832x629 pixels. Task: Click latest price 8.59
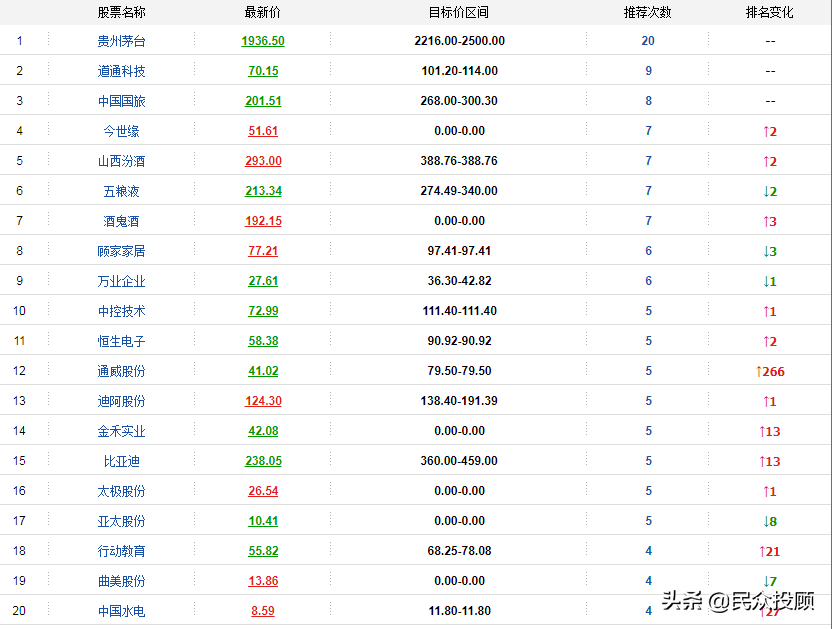pos(263,610)
